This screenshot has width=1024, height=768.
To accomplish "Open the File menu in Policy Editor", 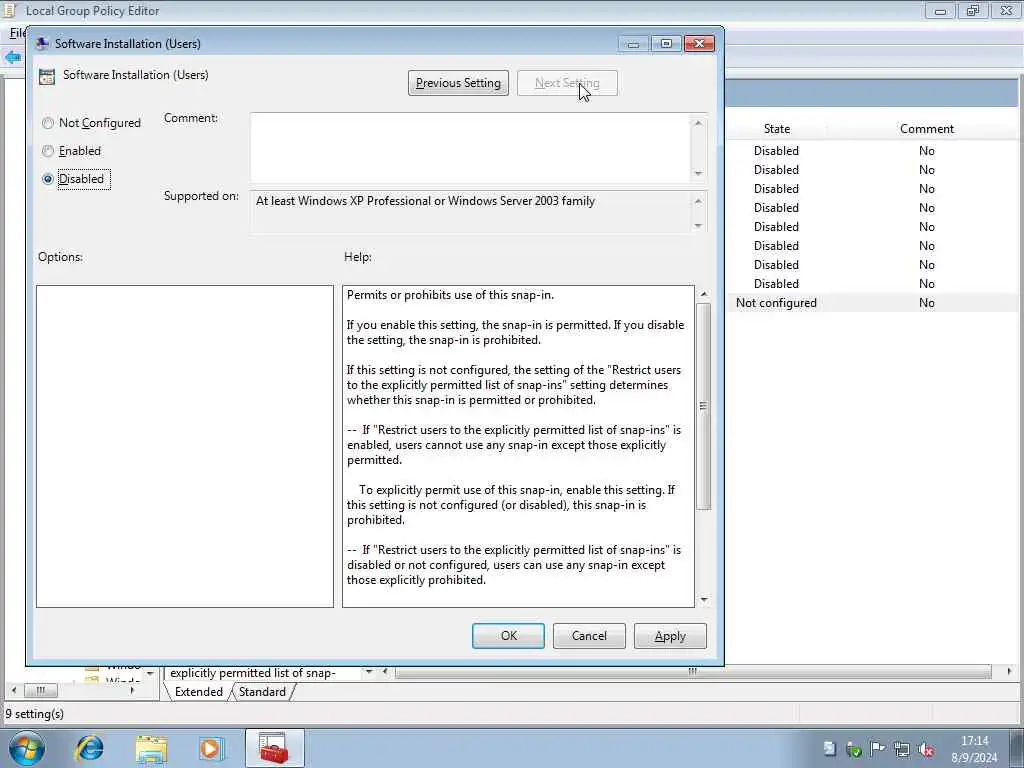I will (x=17, y=33).
